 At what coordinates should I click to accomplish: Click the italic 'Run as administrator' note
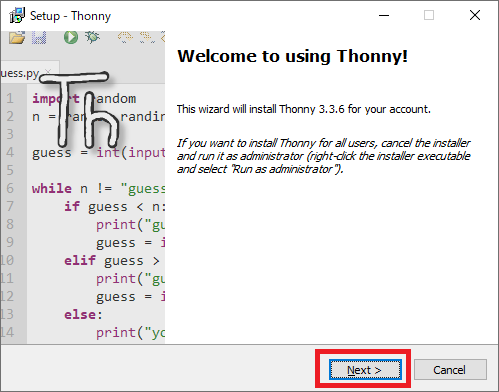[x=323, y=156]
